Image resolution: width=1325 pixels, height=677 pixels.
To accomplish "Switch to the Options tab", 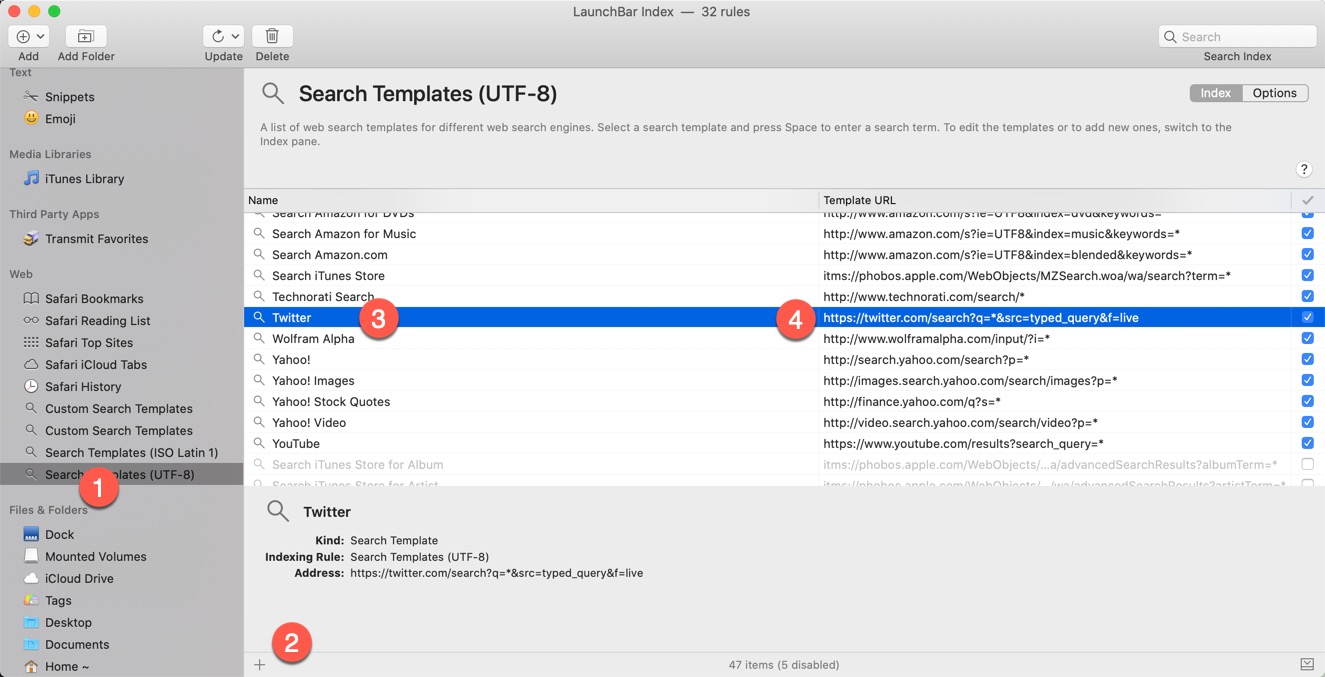I will tap(1275, 93).
